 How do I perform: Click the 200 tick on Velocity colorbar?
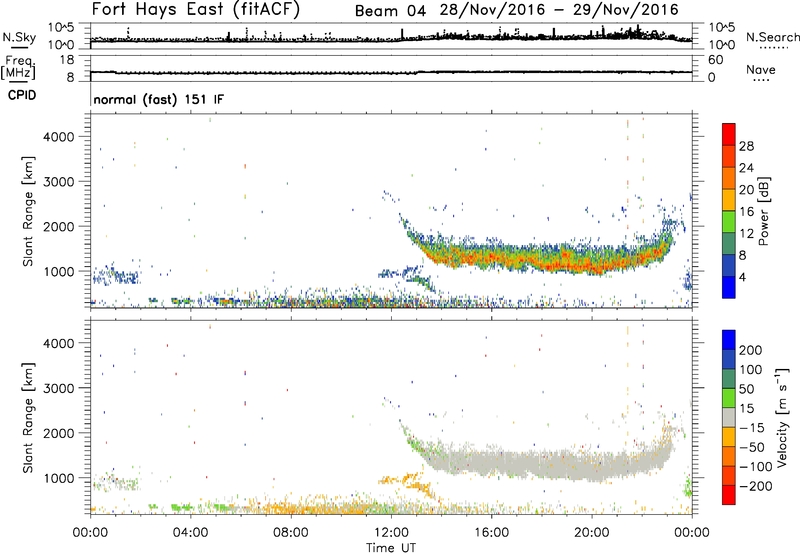click(x=751, y=350)
